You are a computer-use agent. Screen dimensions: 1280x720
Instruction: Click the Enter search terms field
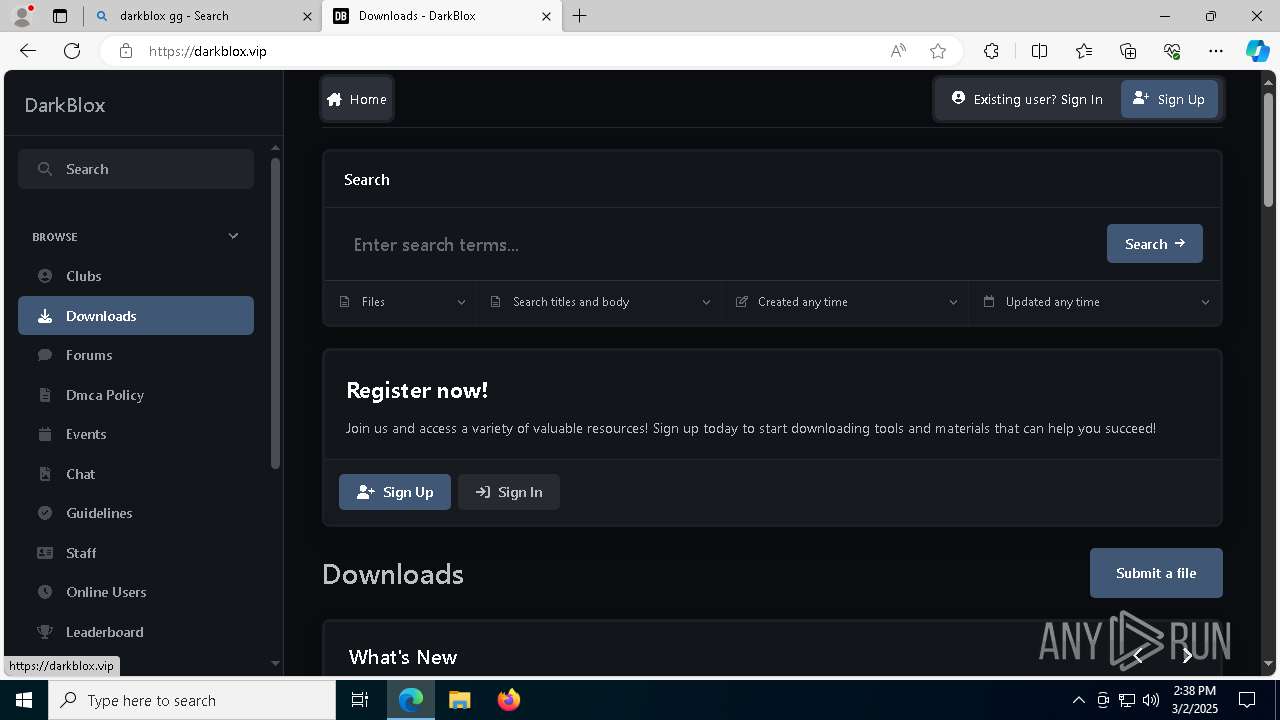point(720,244)
